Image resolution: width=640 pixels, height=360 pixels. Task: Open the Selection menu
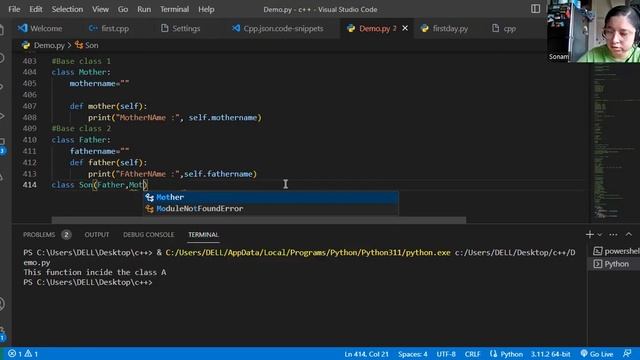click(67, 9)
